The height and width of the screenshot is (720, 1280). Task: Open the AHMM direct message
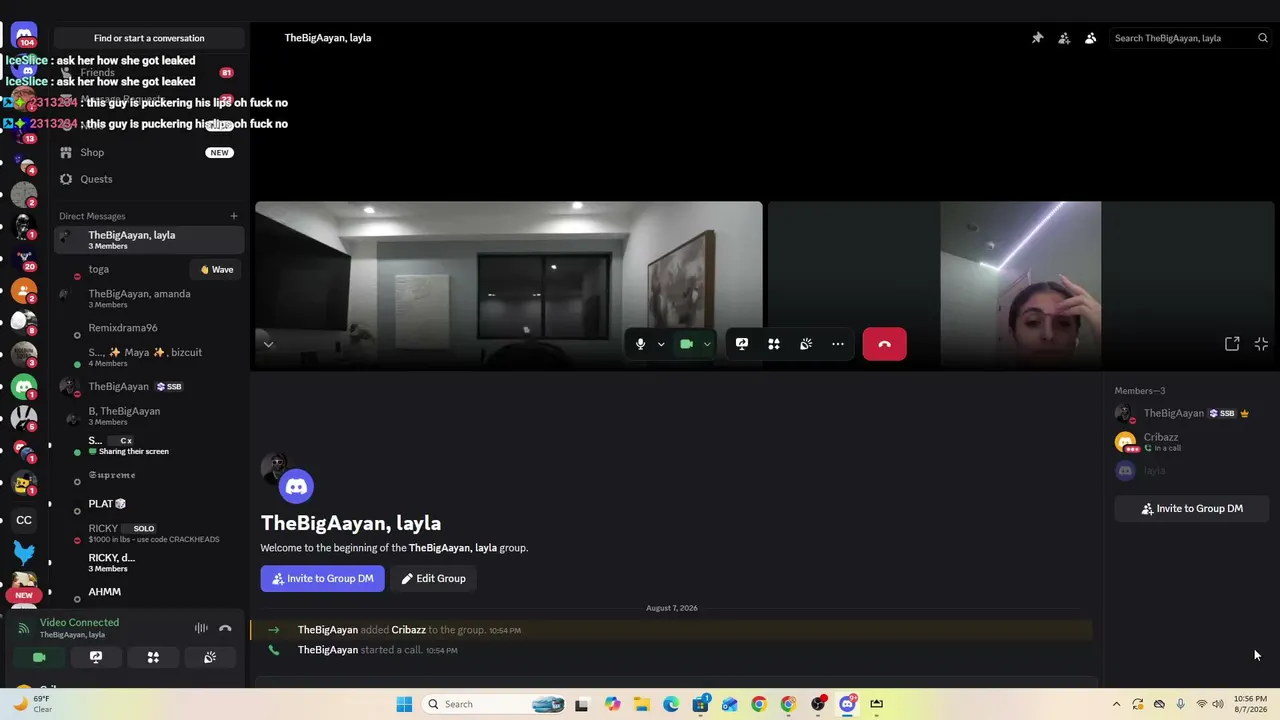coord(149,592)
